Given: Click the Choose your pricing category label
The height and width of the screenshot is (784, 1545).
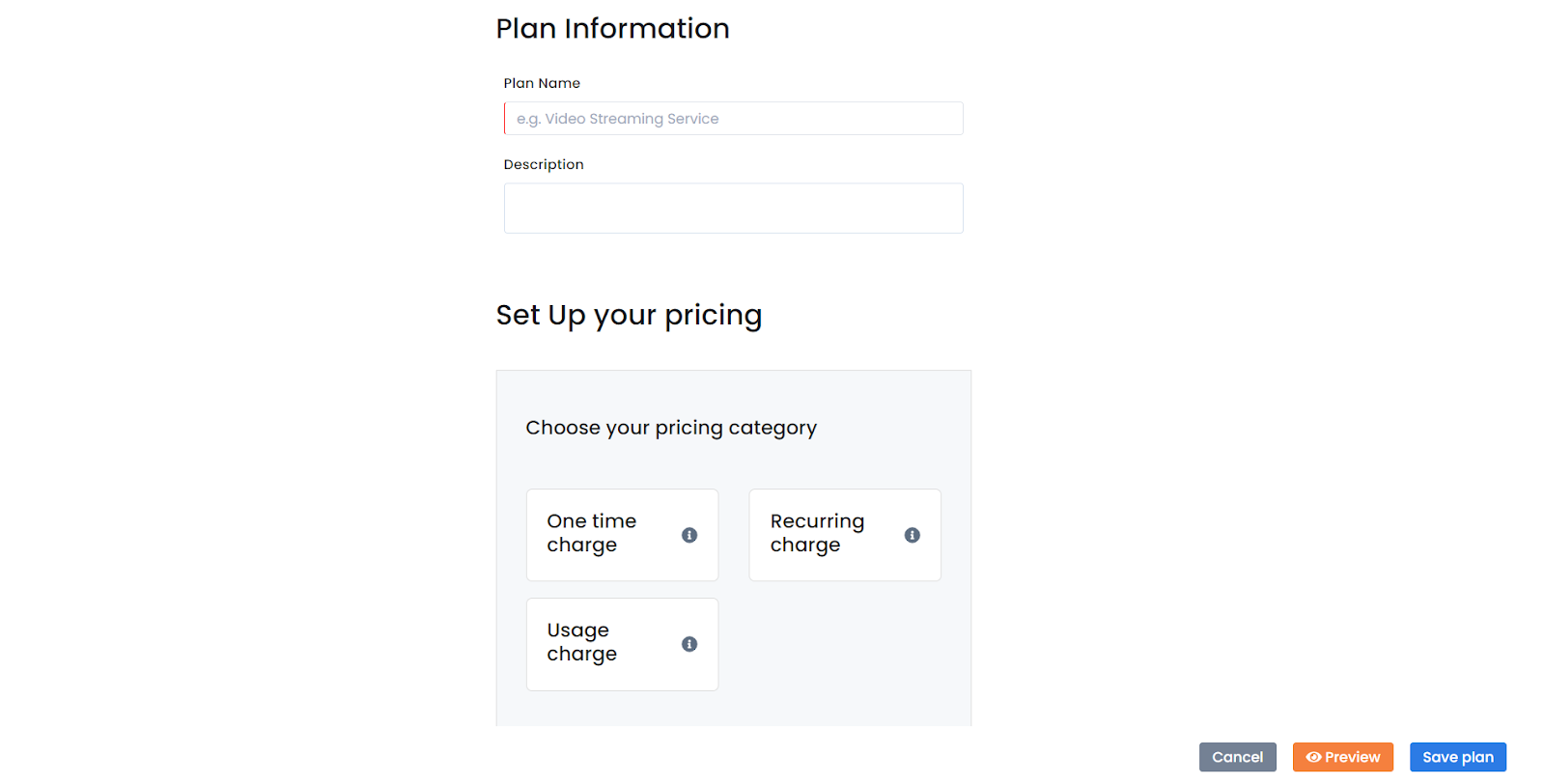Looking at the screenshot, I should point(671,427).
